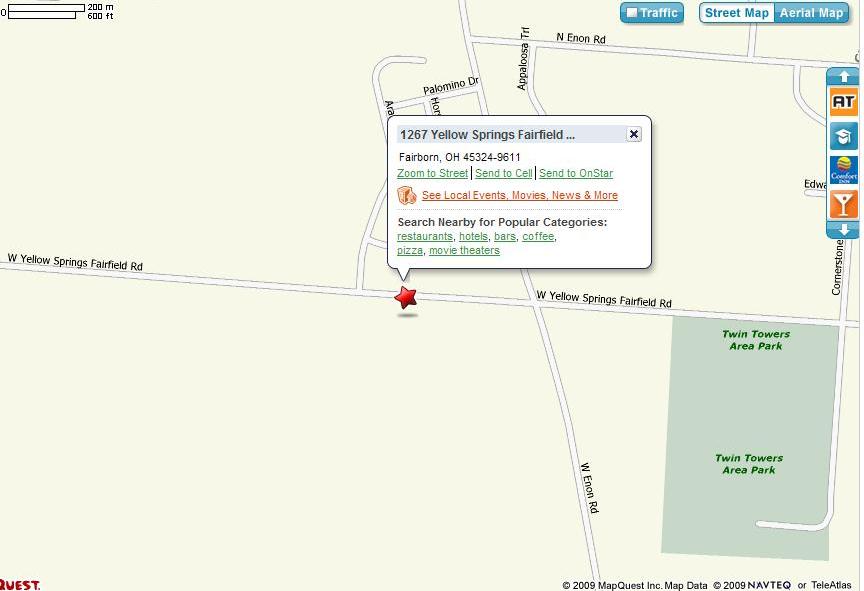Click the Zoom to Street link
Screen dimensions: 864x591
(433, 173)
